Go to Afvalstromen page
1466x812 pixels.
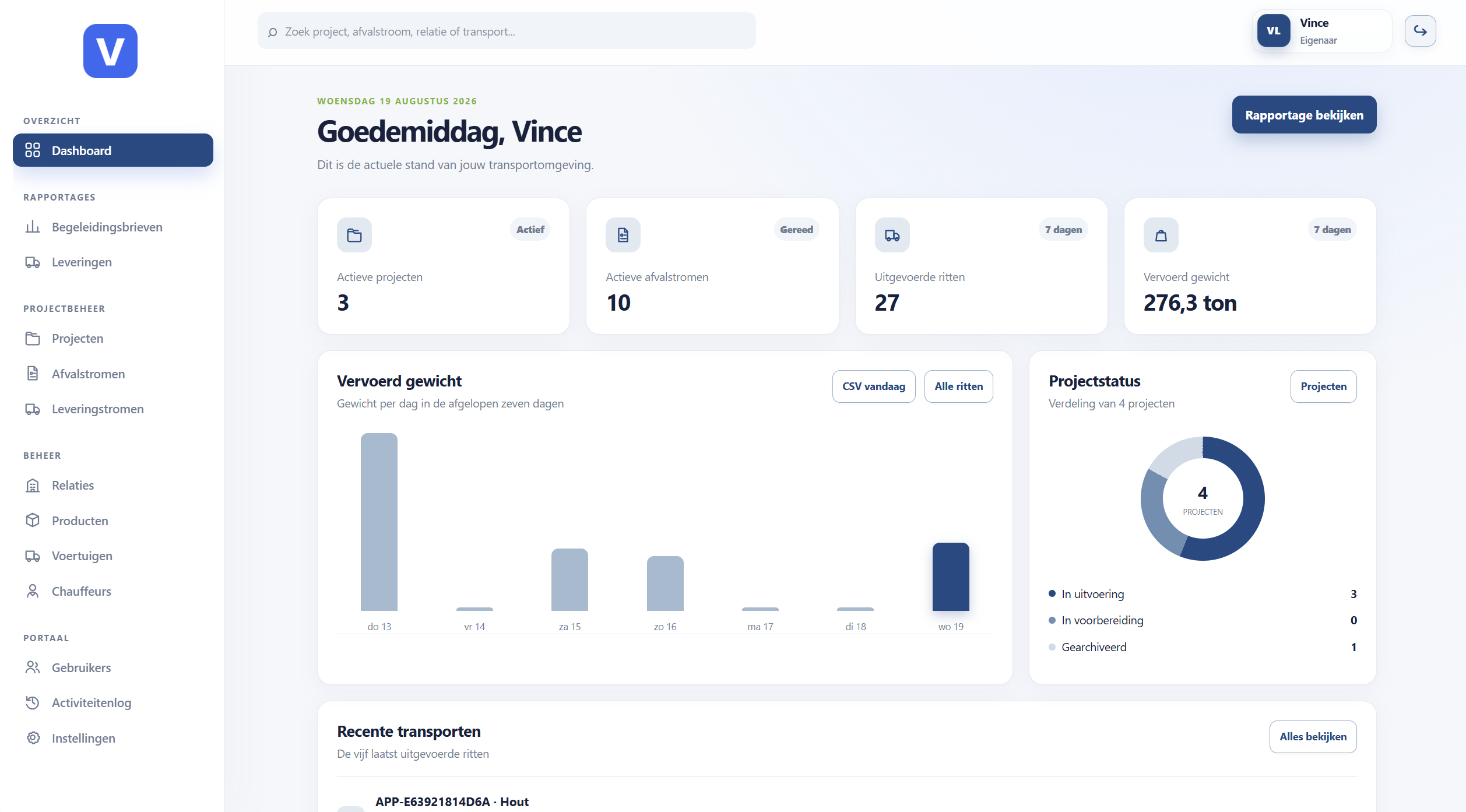pos(113,374)
